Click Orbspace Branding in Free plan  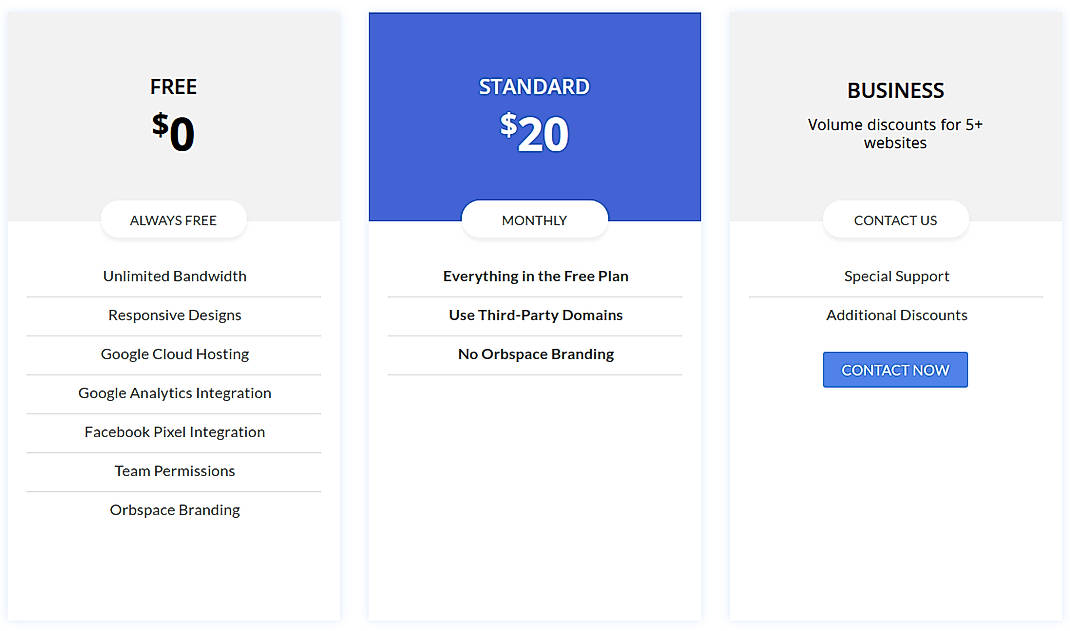point(174,510)
